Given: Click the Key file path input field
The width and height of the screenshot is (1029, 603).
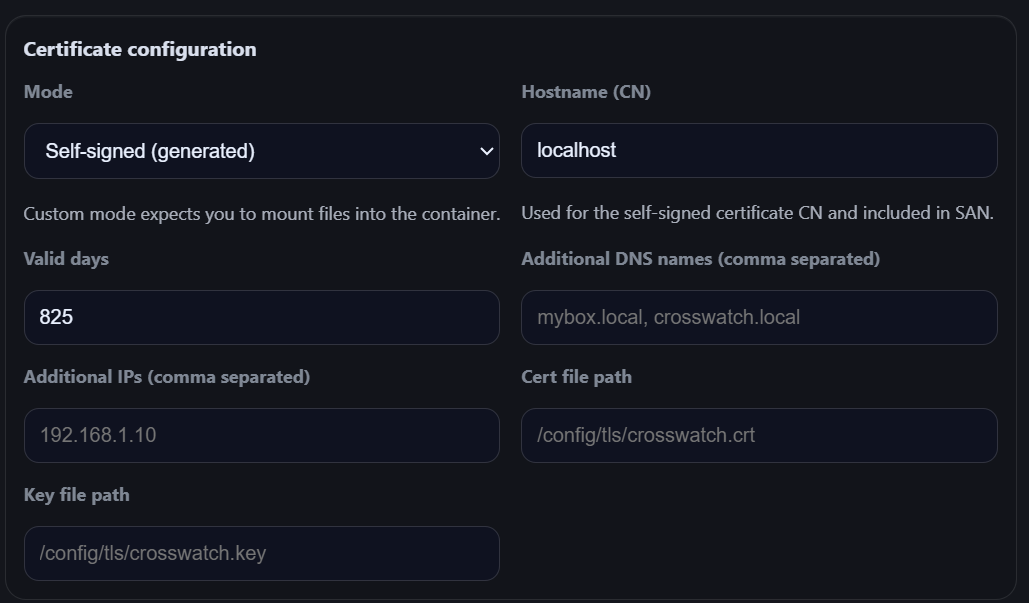Looking at the screenshot, I should click(x=261, y=553).
